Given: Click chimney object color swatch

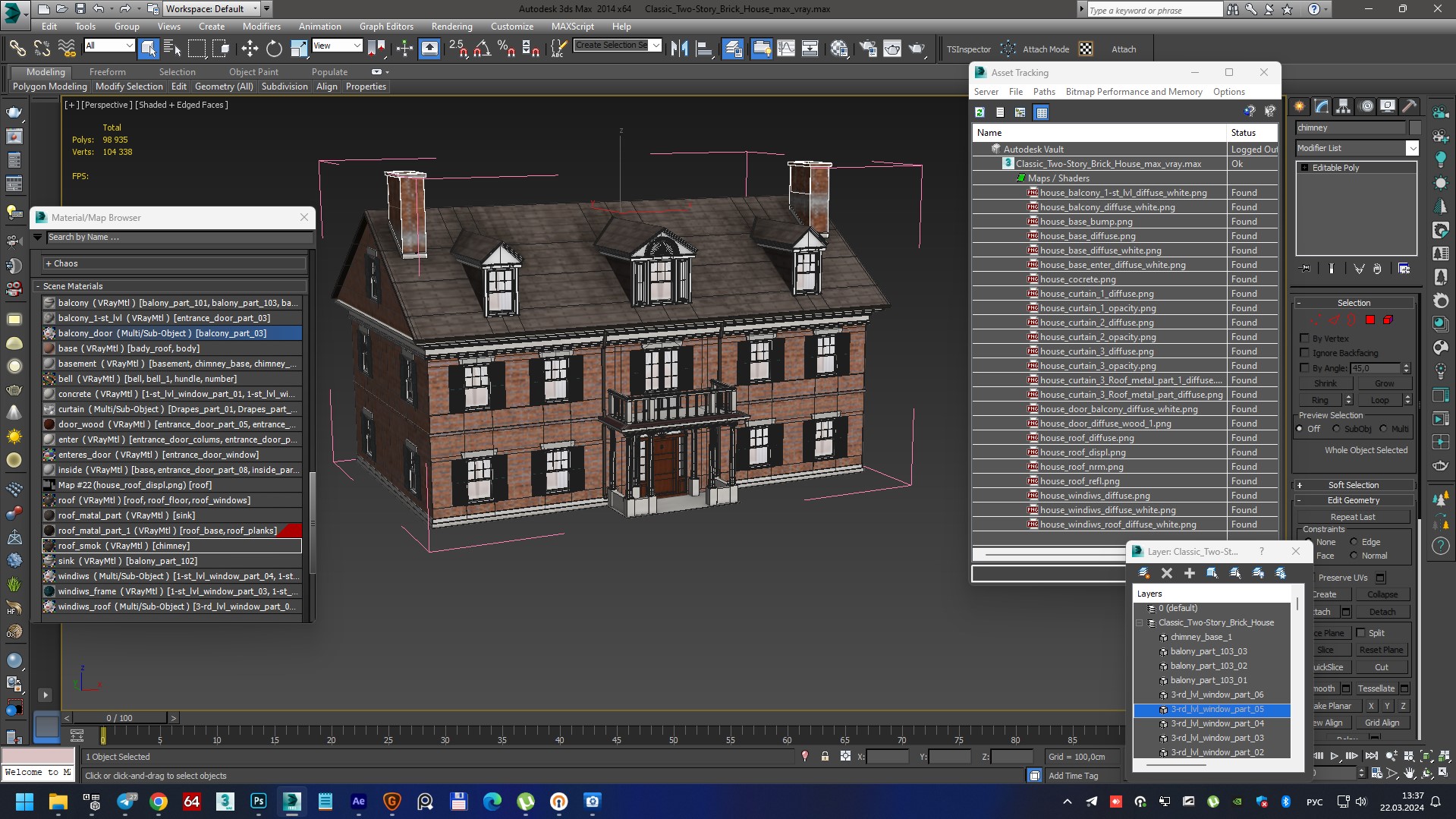Looking at the screenshot, I should (1414, 128).
